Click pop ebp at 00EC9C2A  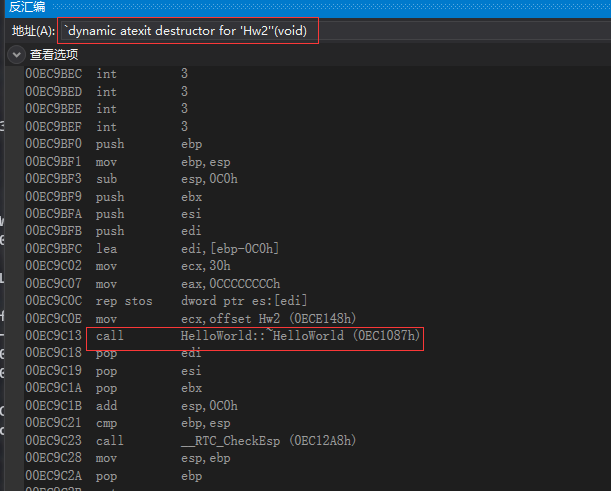point(114,476)
